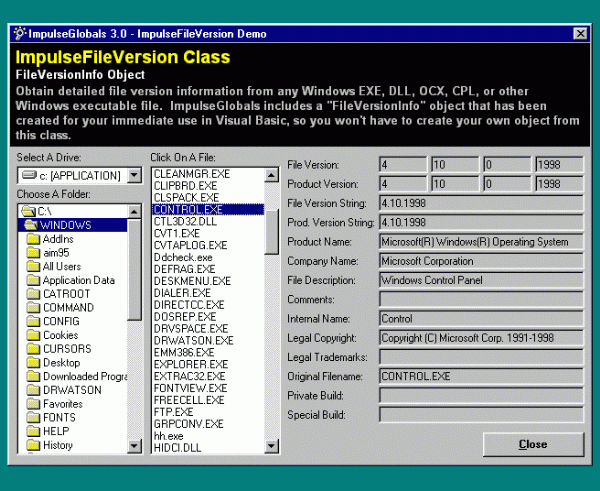Click the Company Name field
Viewport: 600px width, 491px height.
481,261
